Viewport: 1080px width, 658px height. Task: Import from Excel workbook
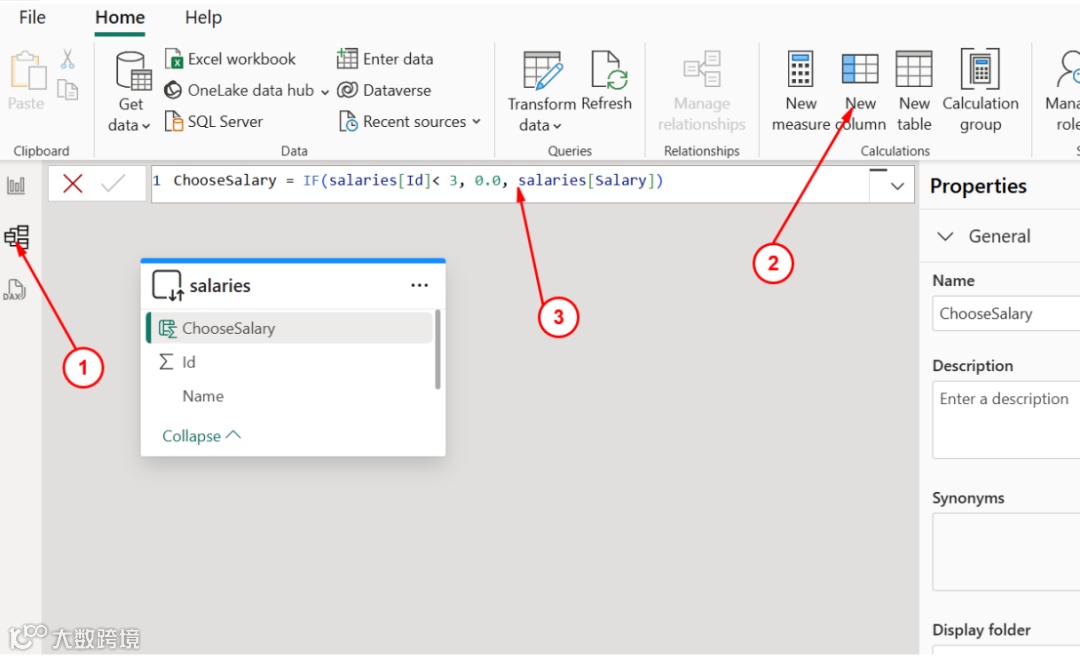click(231, 59)
